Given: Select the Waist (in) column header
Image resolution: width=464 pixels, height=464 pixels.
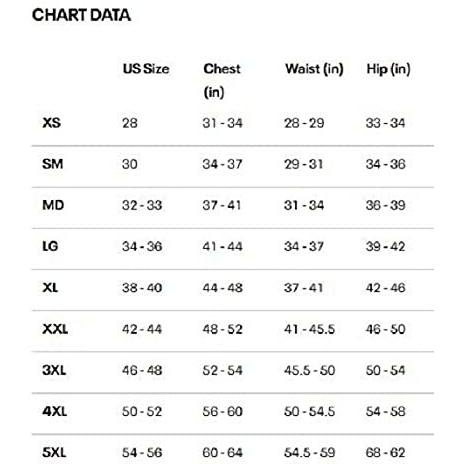Looking at the screenshot, I should (x=314, y=69).
